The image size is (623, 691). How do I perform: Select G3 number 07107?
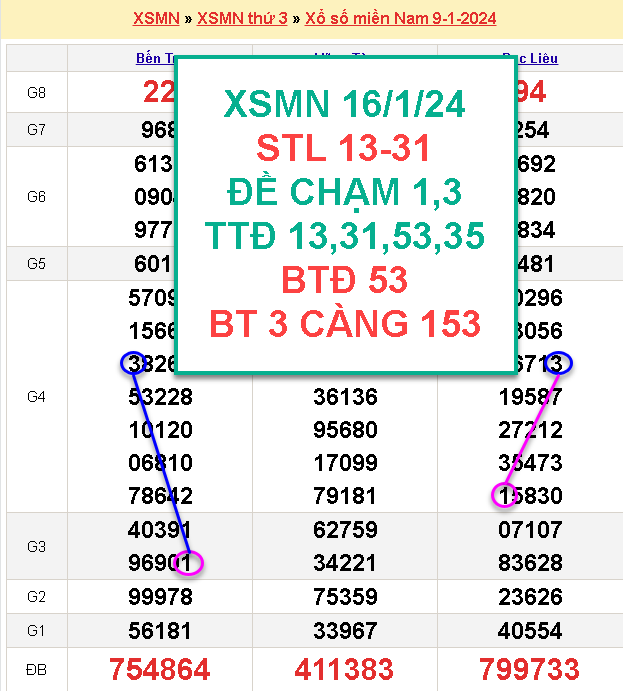click(530, 530)
